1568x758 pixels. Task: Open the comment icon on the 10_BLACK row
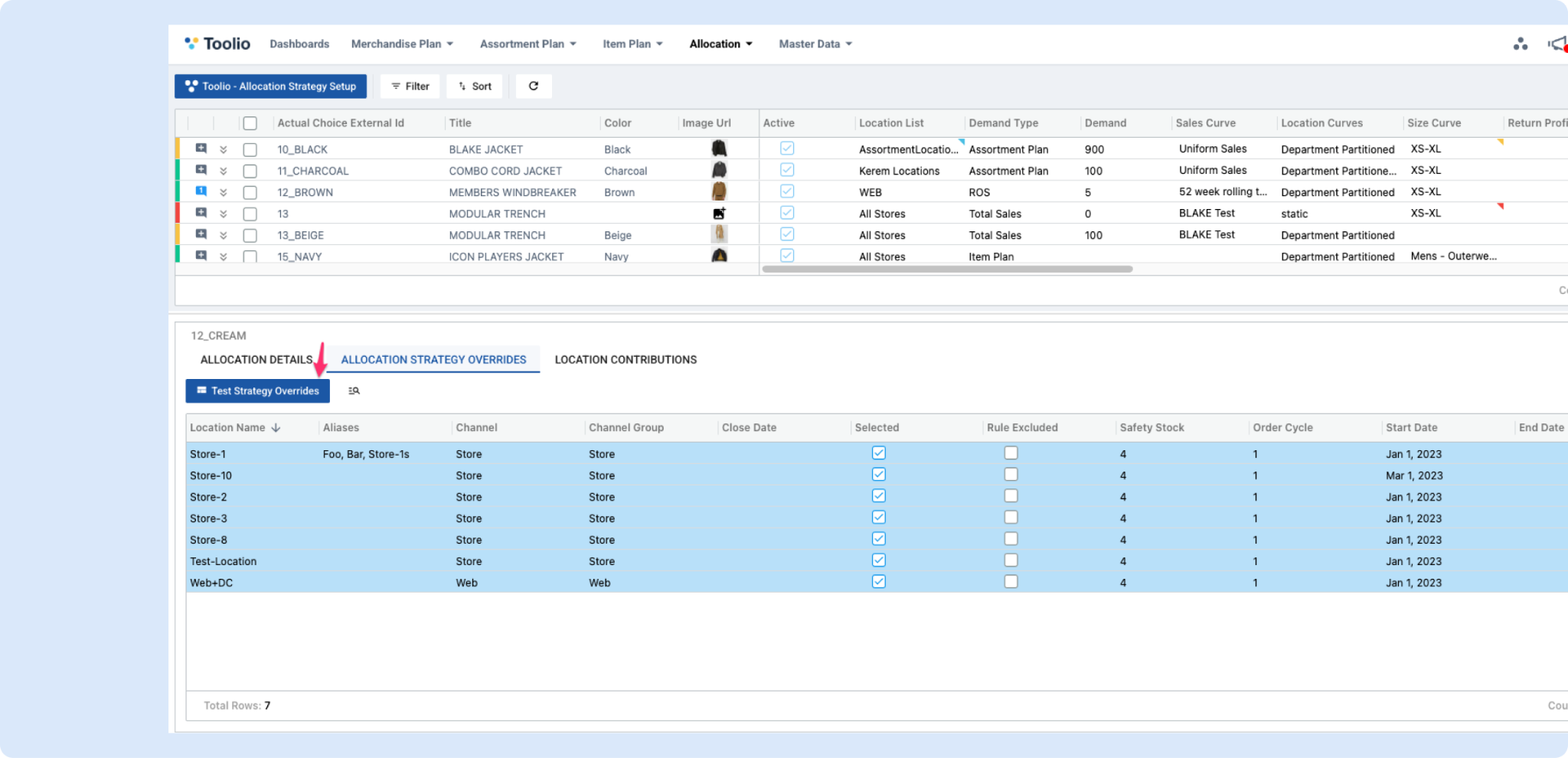[201, 149]
